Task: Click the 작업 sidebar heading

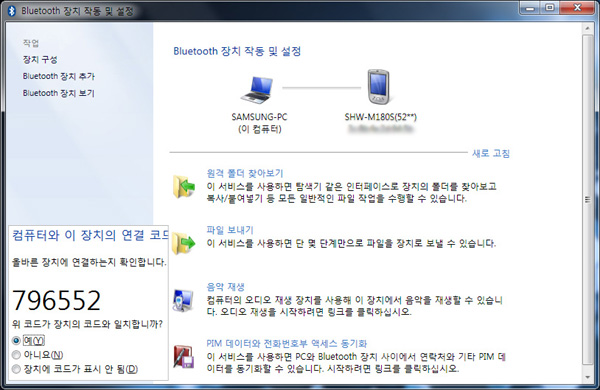Action: (x=31, y=43)
